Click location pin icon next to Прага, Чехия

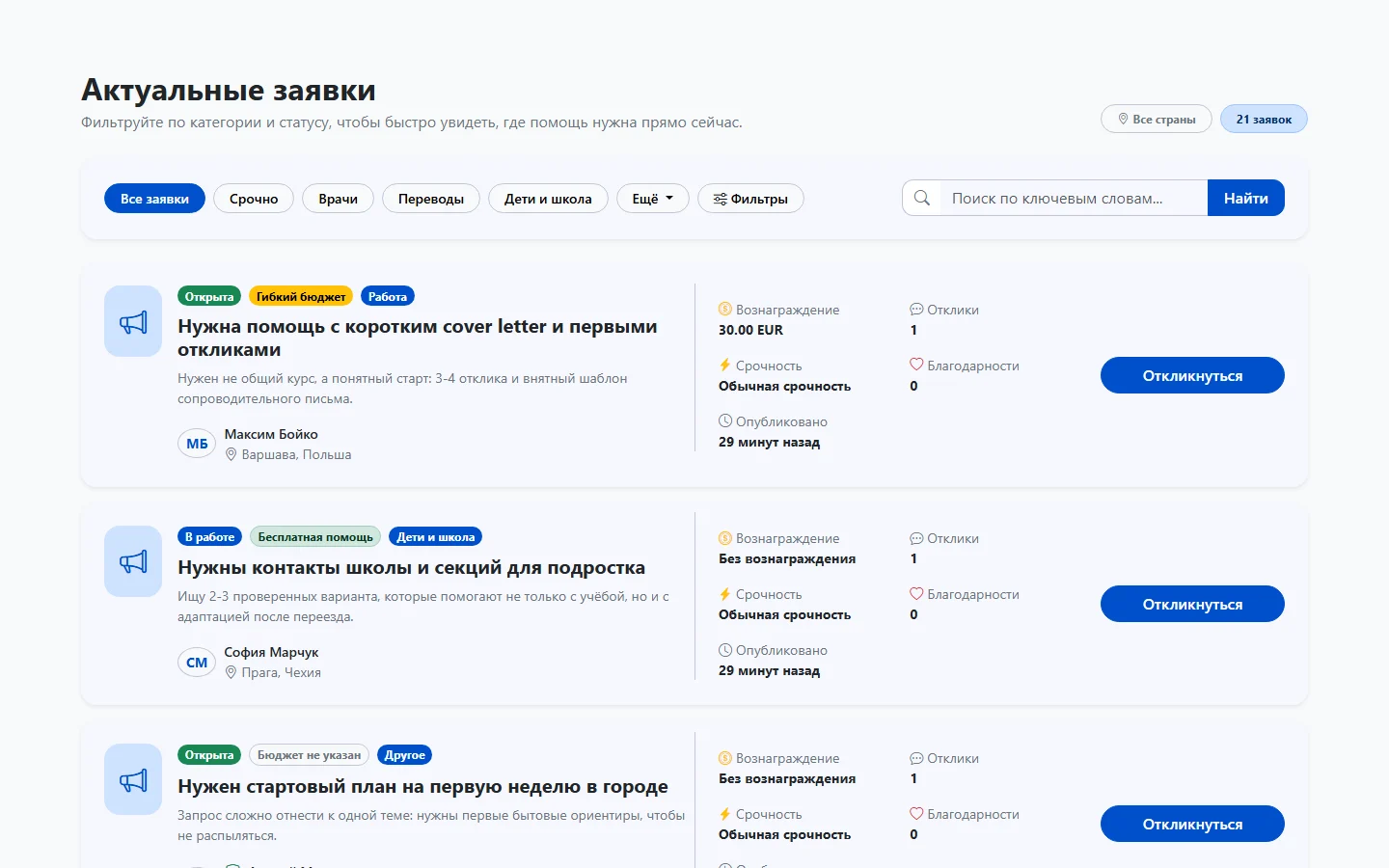[231, 672]
